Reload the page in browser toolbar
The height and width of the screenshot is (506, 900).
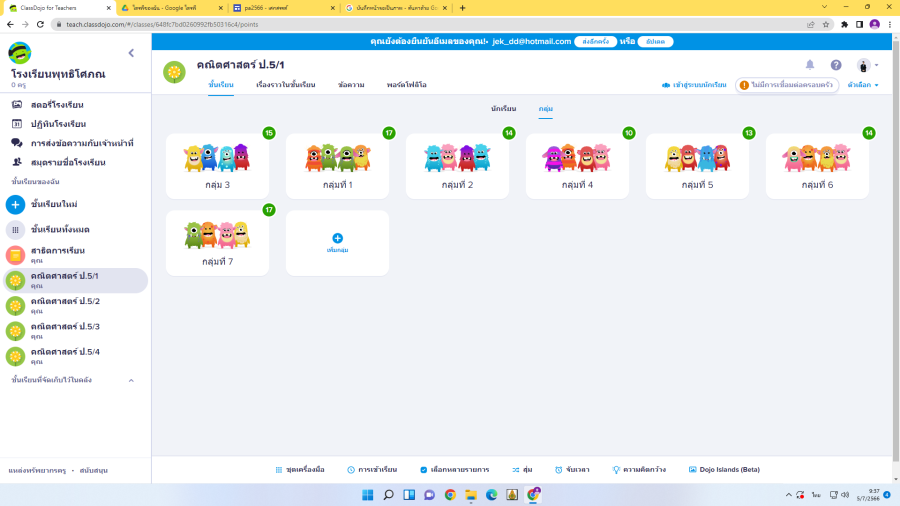(40, 25)
